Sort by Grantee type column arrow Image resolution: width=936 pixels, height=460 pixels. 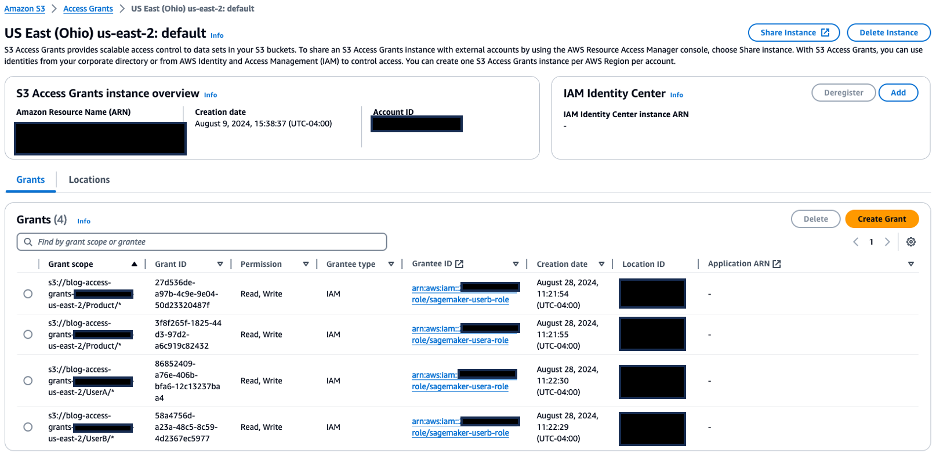coord(391,264)
